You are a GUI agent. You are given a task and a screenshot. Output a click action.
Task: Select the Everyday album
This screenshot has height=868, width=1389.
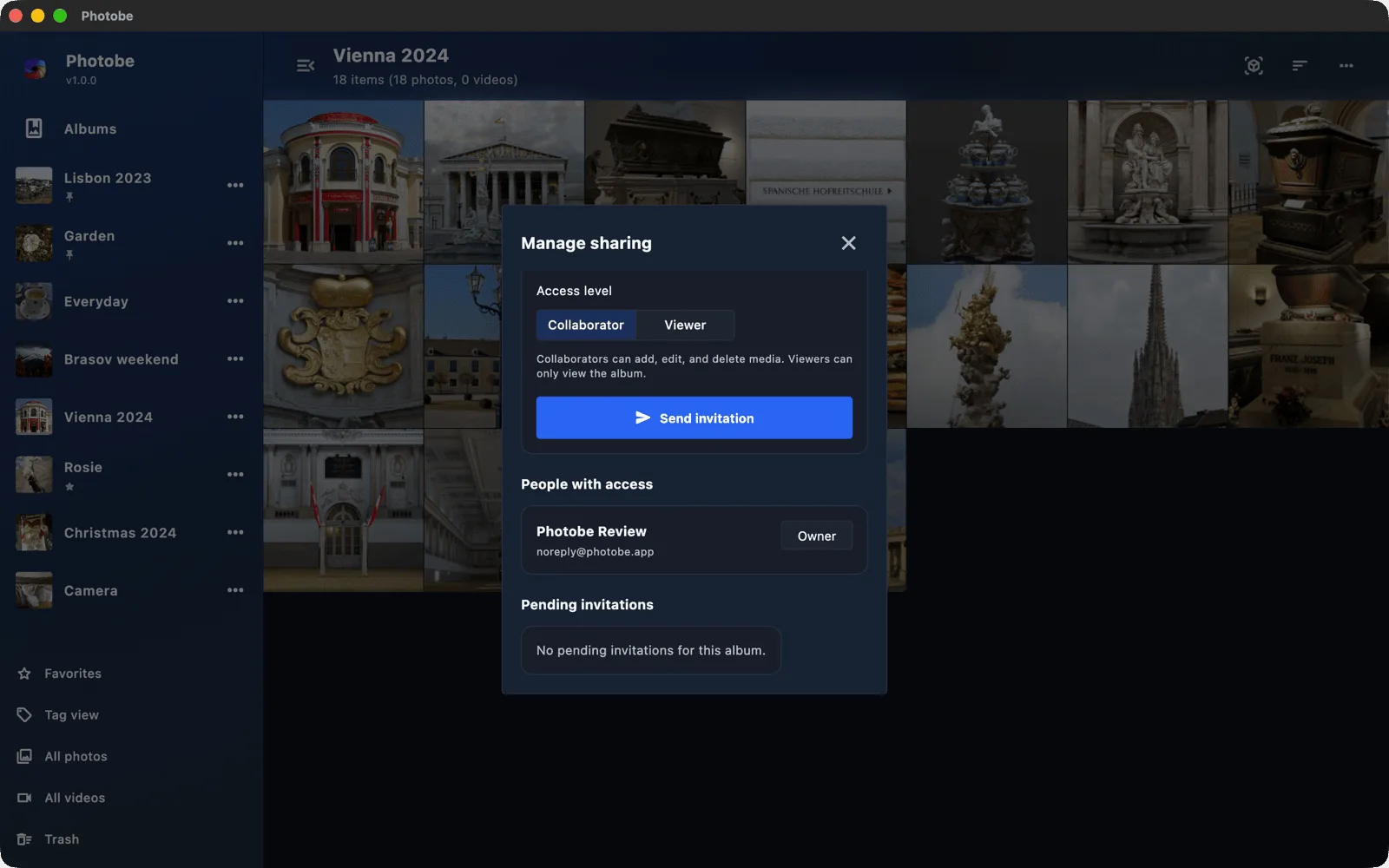click(x=96, y=301)
